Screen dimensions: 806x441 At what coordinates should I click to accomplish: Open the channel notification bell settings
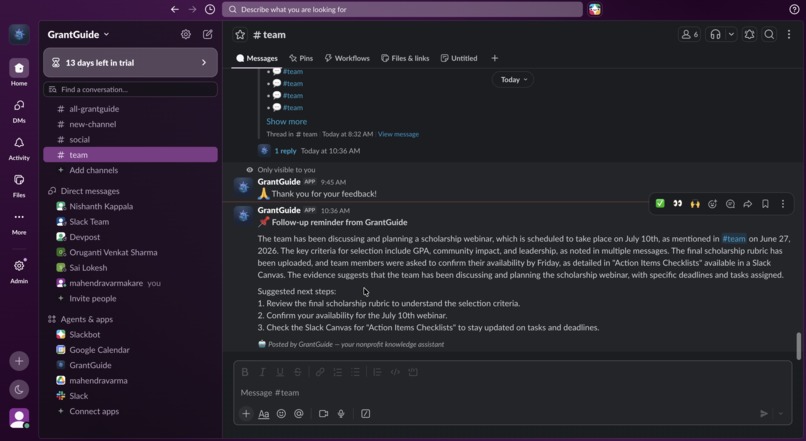coord(749,34)
